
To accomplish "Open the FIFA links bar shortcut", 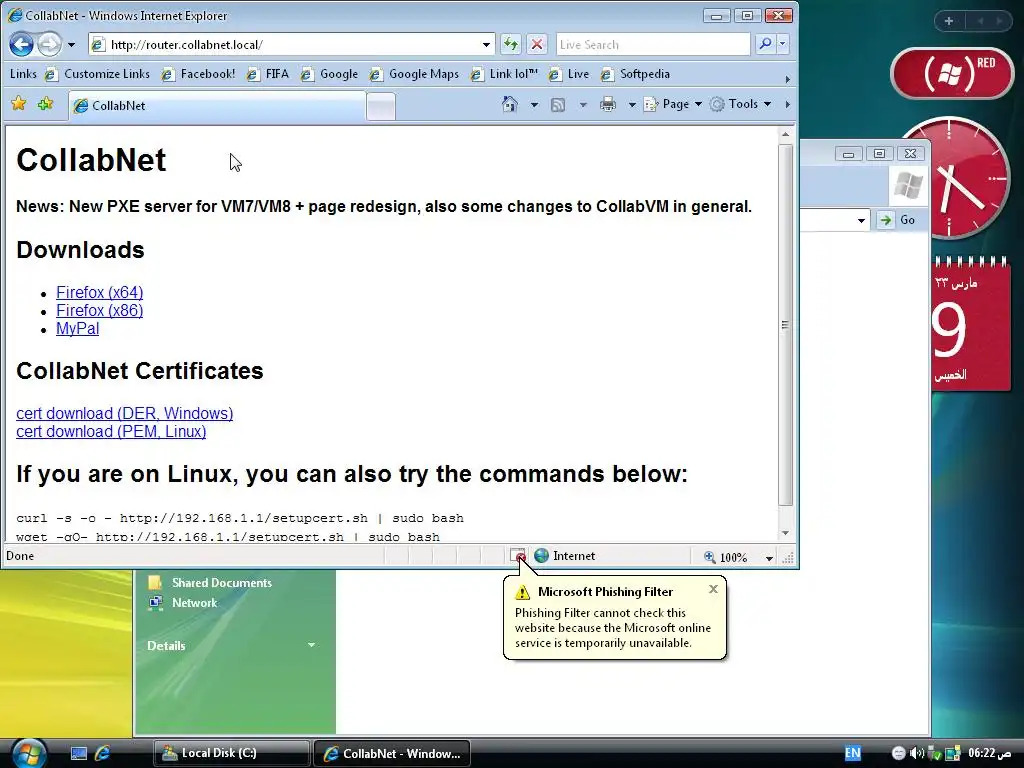I will (x=268, y=74).
